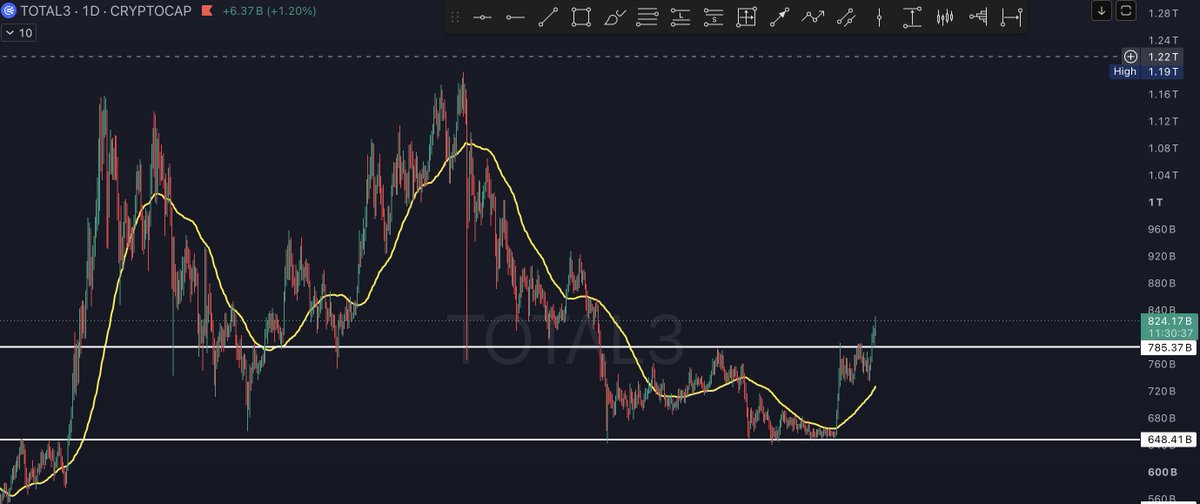Open the TOTAL3 · 1D · CRYPTOCAP symbol title
1200x504 pixels.
[108, 10]
